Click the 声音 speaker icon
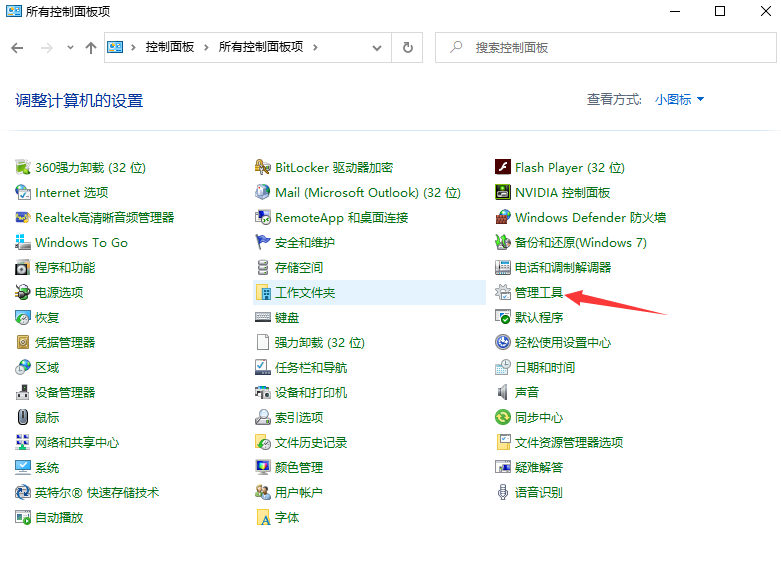This screenshot has width=781, height=564. point(503,393)
